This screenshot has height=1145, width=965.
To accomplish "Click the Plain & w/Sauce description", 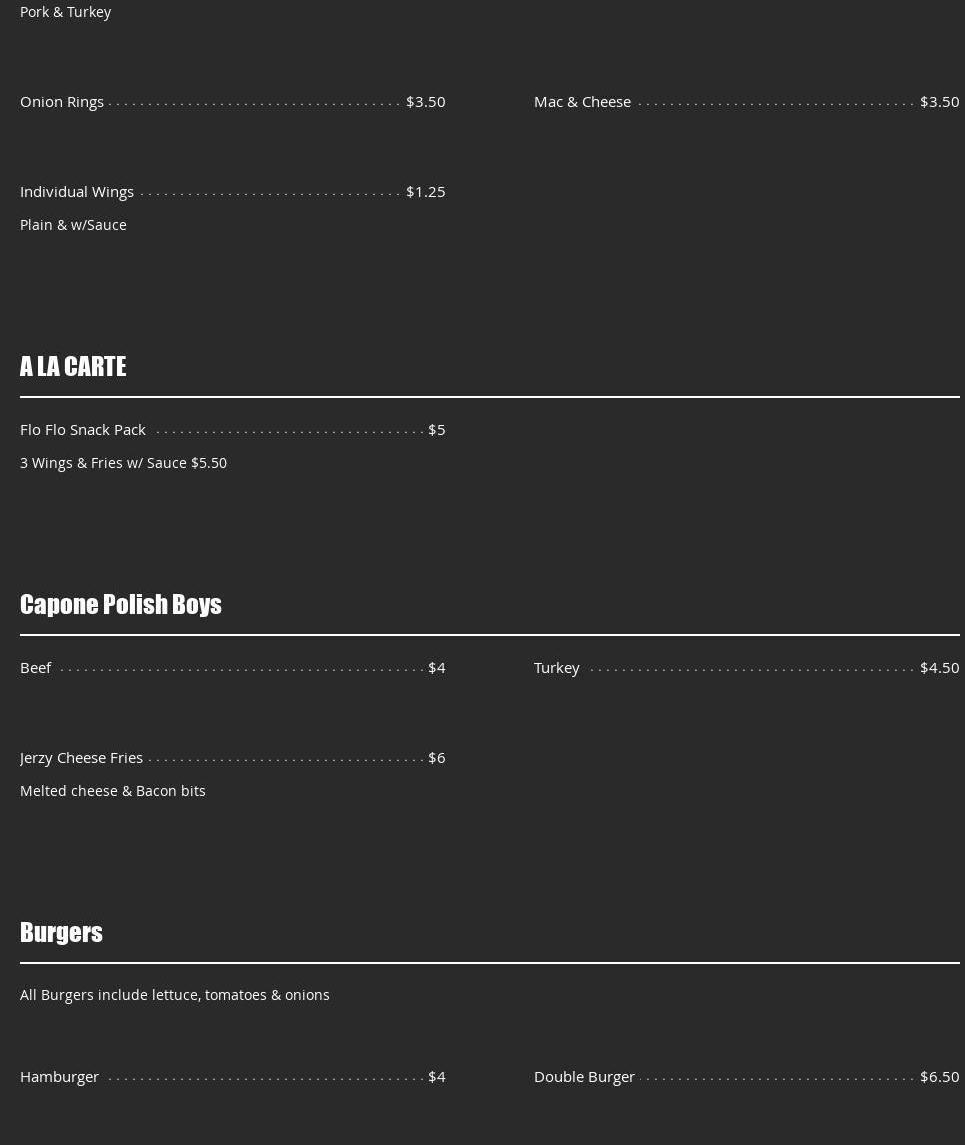I will [x=73, y=224].
